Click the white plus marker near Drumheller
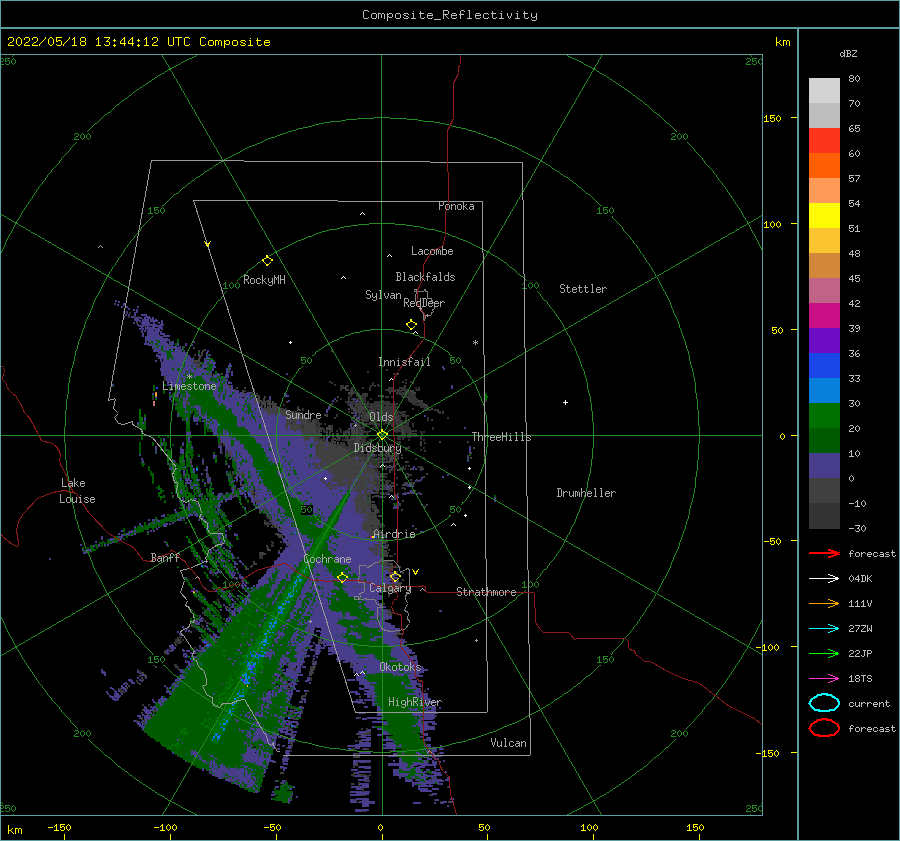Image resolution: width=900 pixels, height=841 pixels. click(565, 402)
